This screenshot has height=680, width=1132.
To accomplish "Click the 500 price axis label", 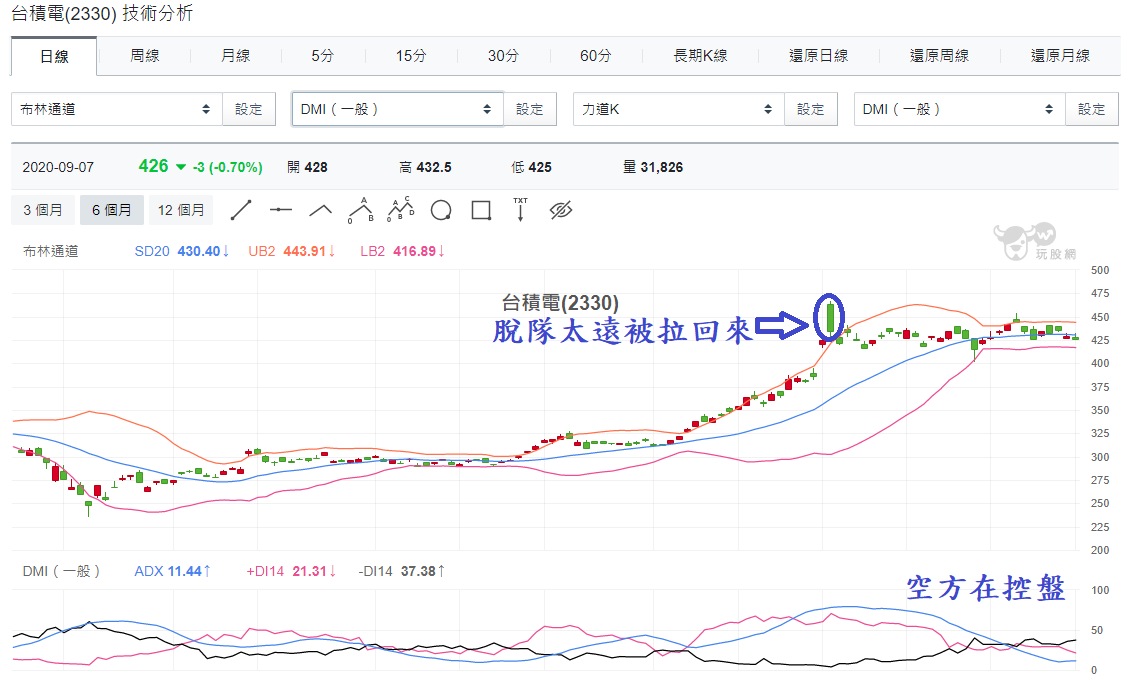I will pos(1100,270).
